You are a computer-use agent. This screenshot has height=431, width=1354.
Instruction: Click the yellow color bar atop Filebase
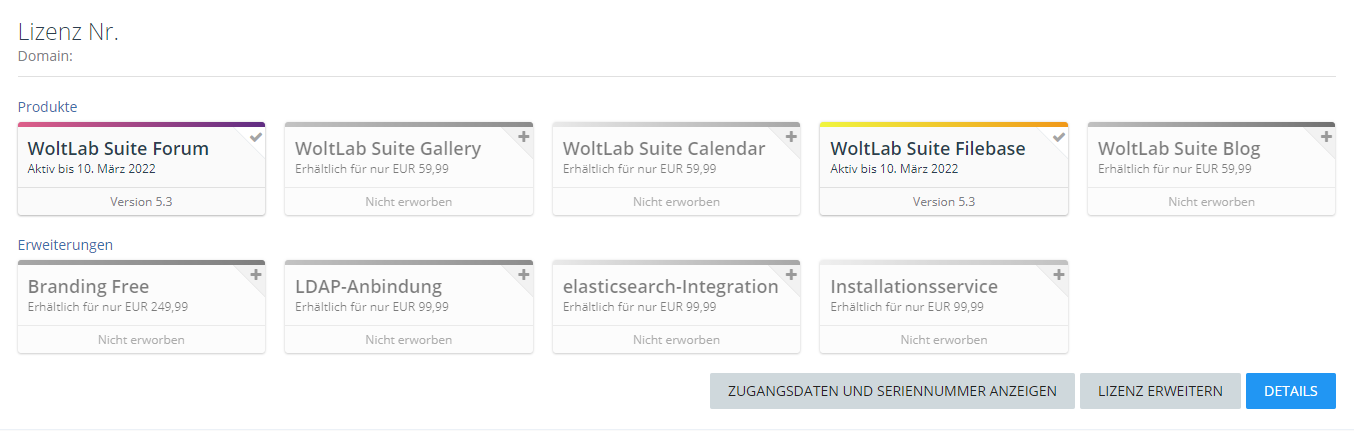click(943, 125)
